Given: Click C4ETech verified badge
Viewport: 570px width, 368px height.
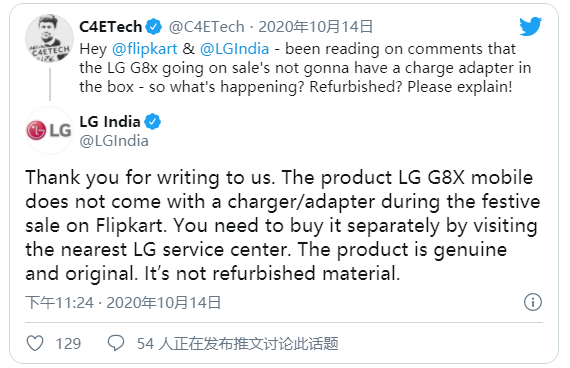Looking at the screenshot, I should pyautogui.click(x=153, y=27).
